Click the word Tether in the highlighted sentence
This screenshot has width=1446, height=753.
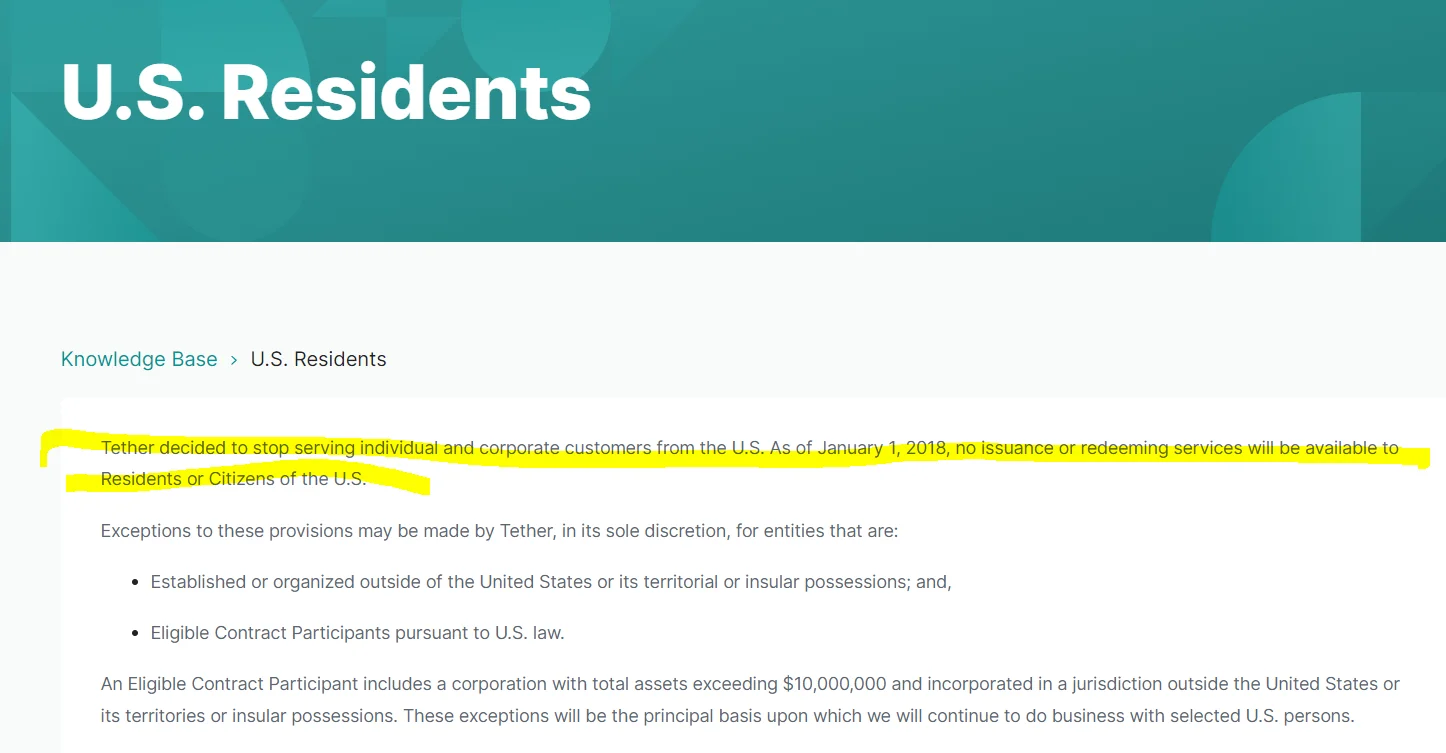[x=127, y=448]
